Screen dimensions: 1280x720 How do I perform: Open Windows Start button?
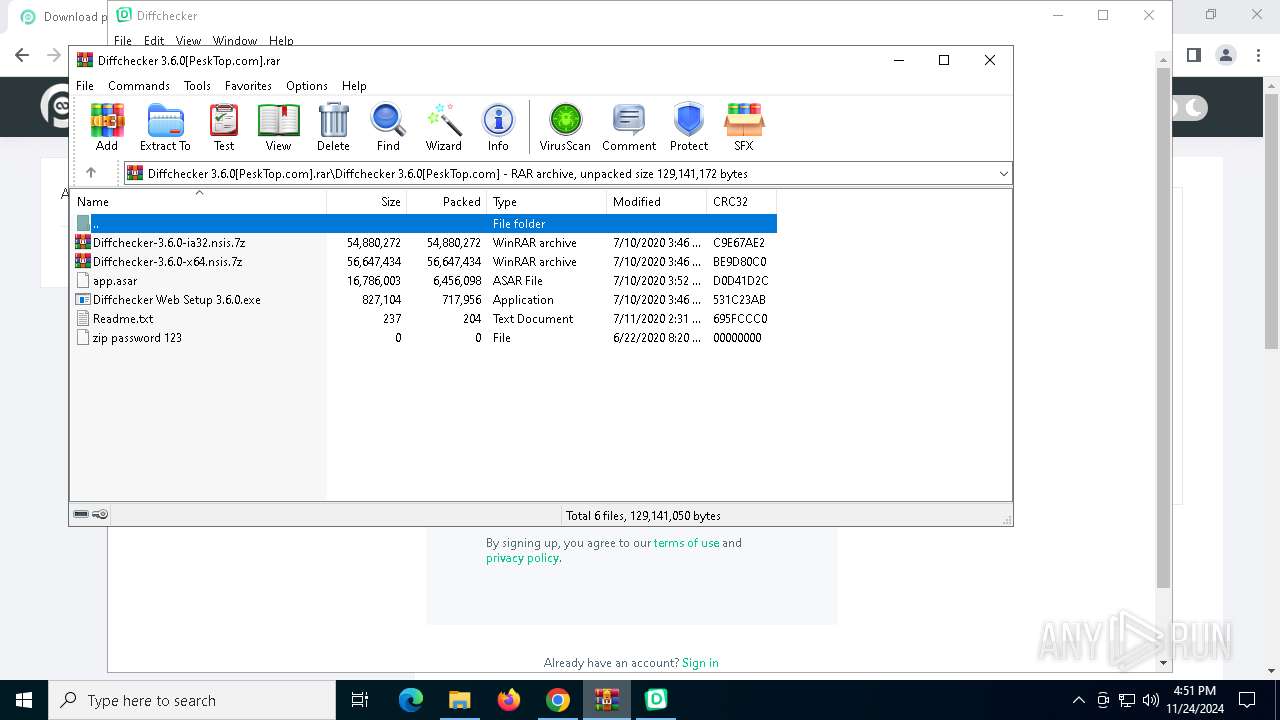click(24, 700)
